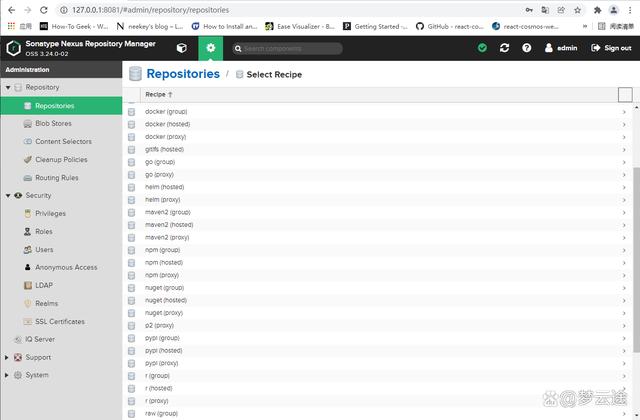
Task: Open the Chrome three-dot menu
Action: coord(630,10)
